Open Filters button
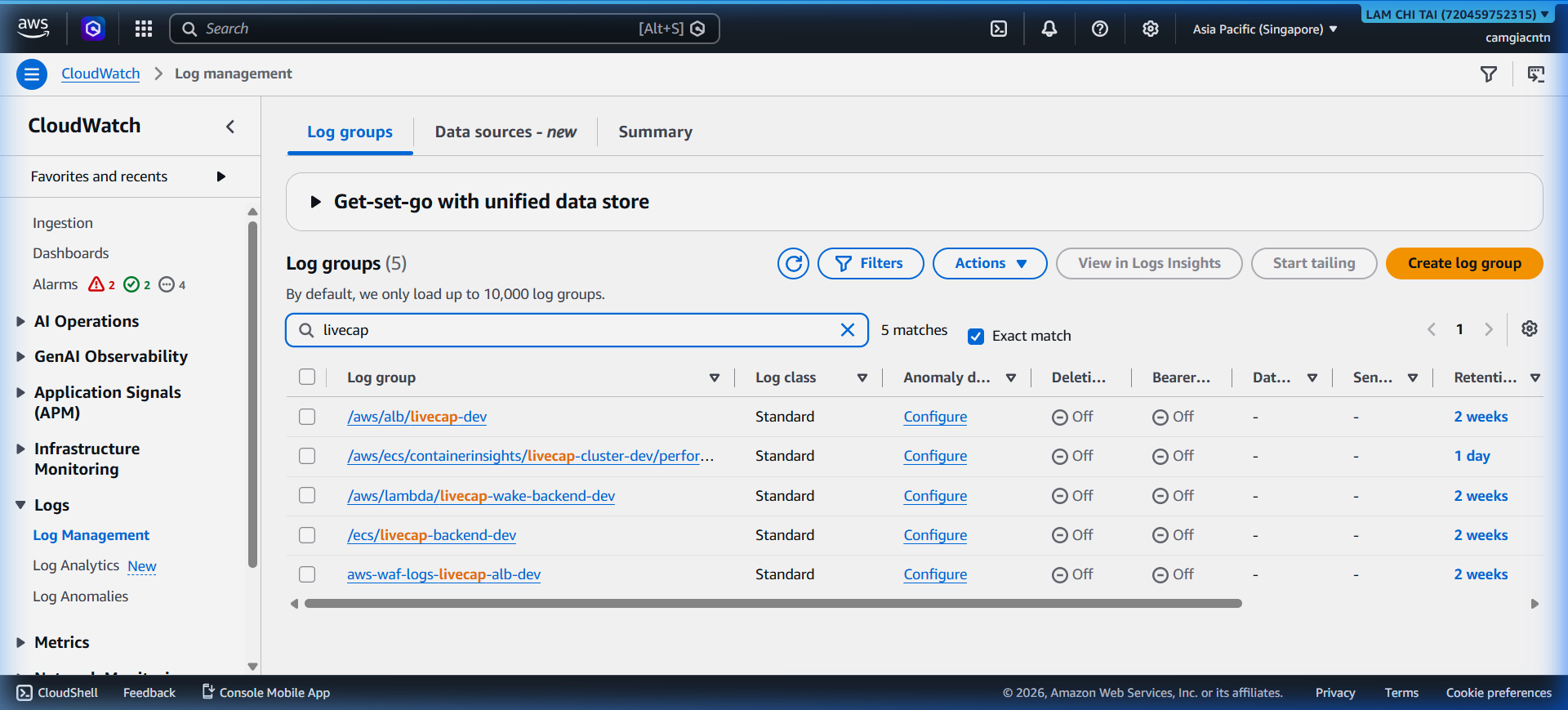The height and width of the screenshot is (710, 1568). (x=871, y=263)
